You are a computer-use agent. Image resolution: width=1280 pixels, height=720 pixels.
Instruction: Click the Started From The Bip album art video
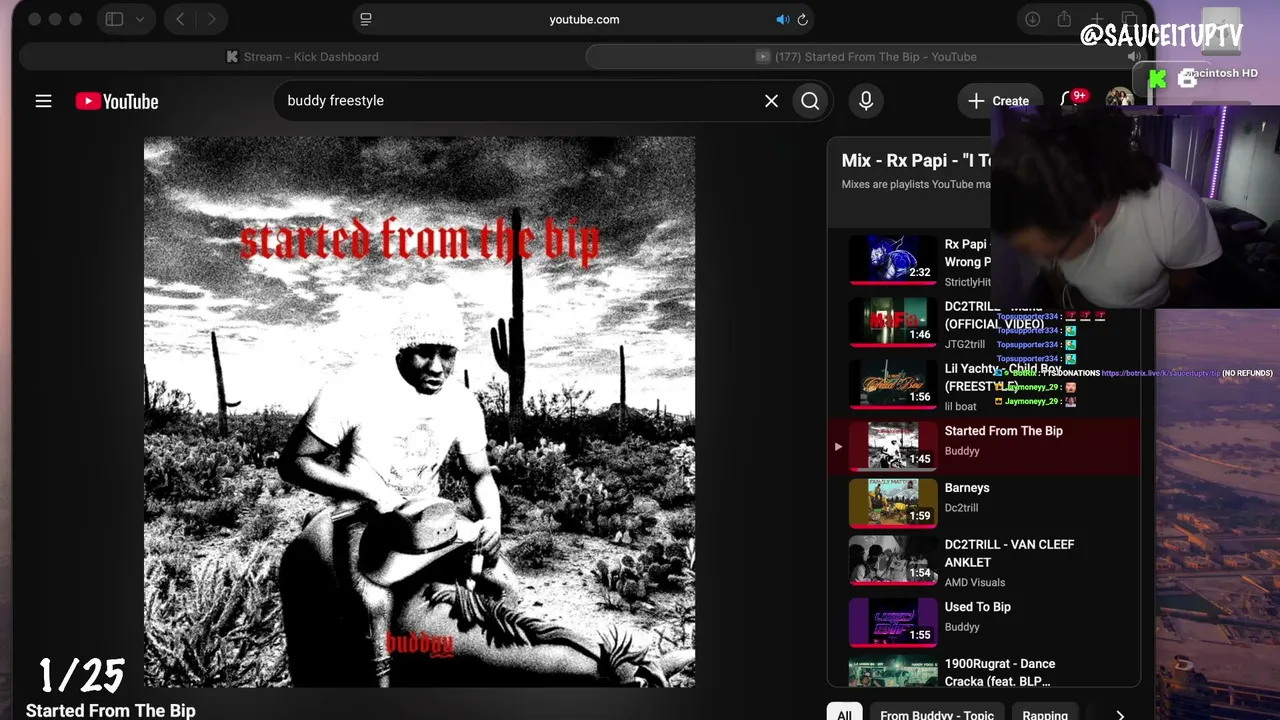click(x=419, y=412)
